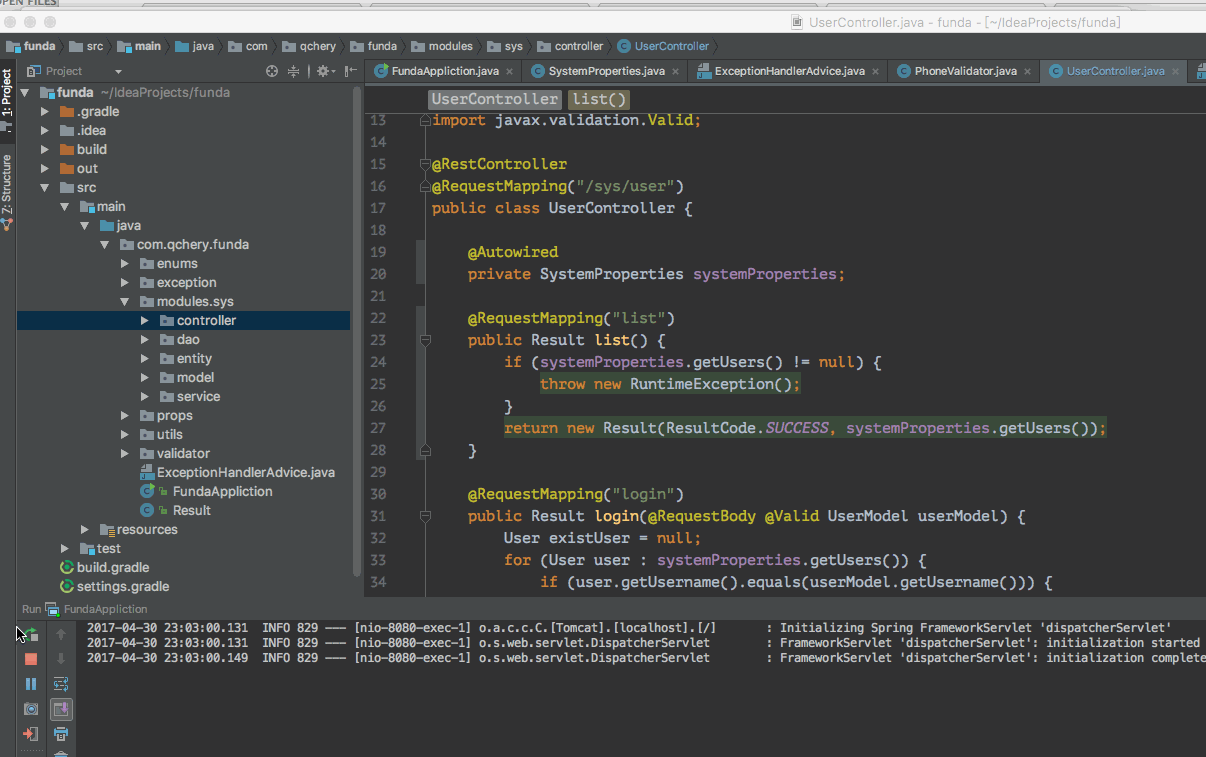Expand the out folder
Screen dimensions: 1206x757
[x=45, y=168]
